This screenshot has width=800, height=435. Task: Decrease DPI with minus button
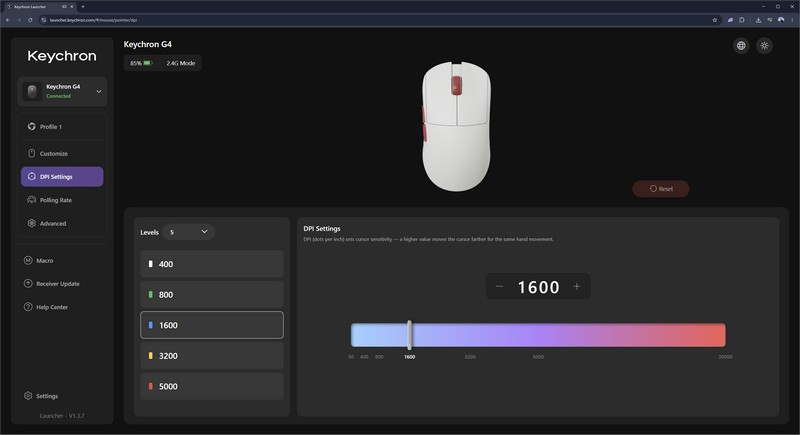pyautogui.click(x=499, y=287)
